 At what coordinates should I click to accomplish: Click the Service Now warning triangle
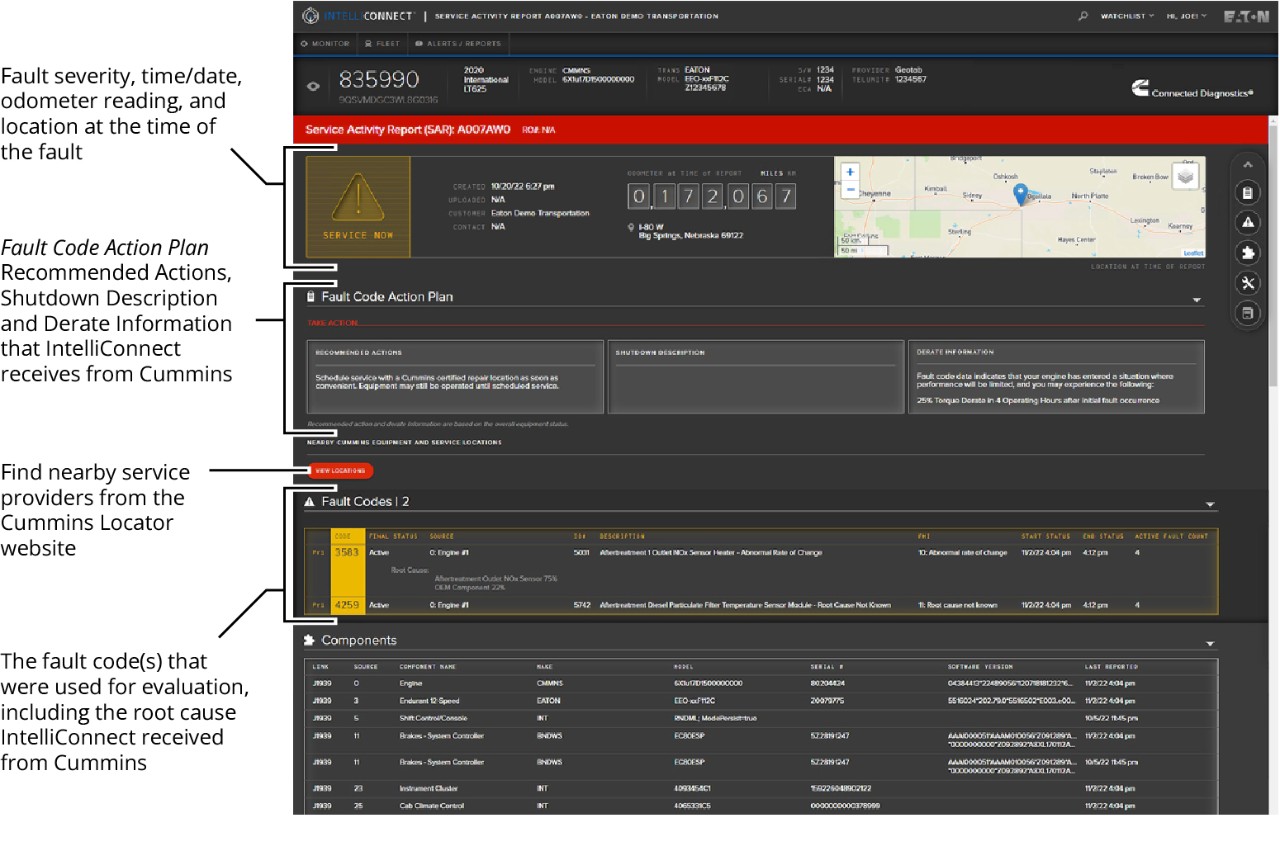[x=358, y=198]
